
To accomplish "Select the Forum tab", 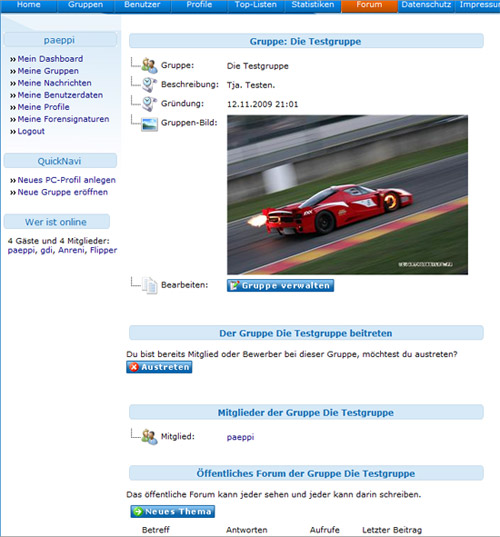I will 369,5.
